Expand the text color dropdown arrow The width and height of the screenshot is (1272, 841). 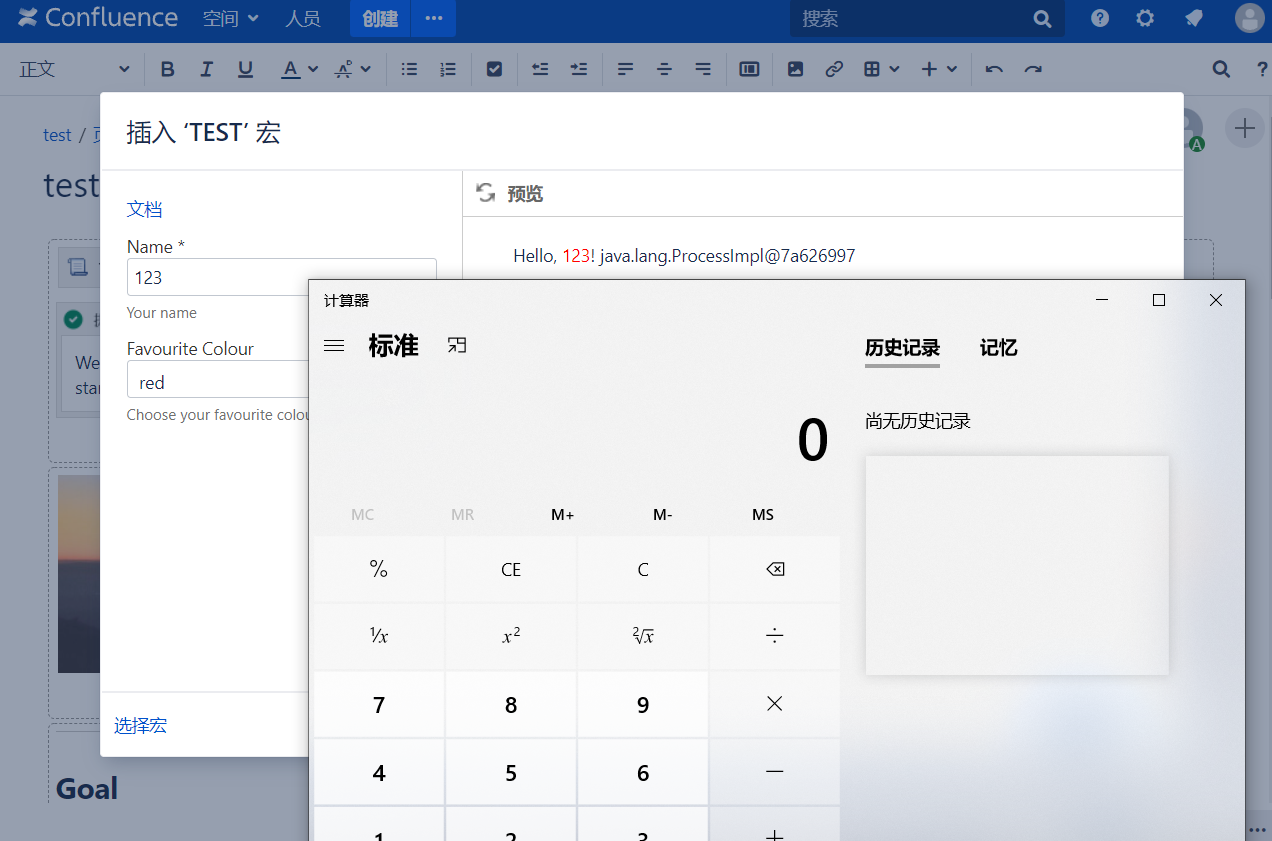point(313,69)
